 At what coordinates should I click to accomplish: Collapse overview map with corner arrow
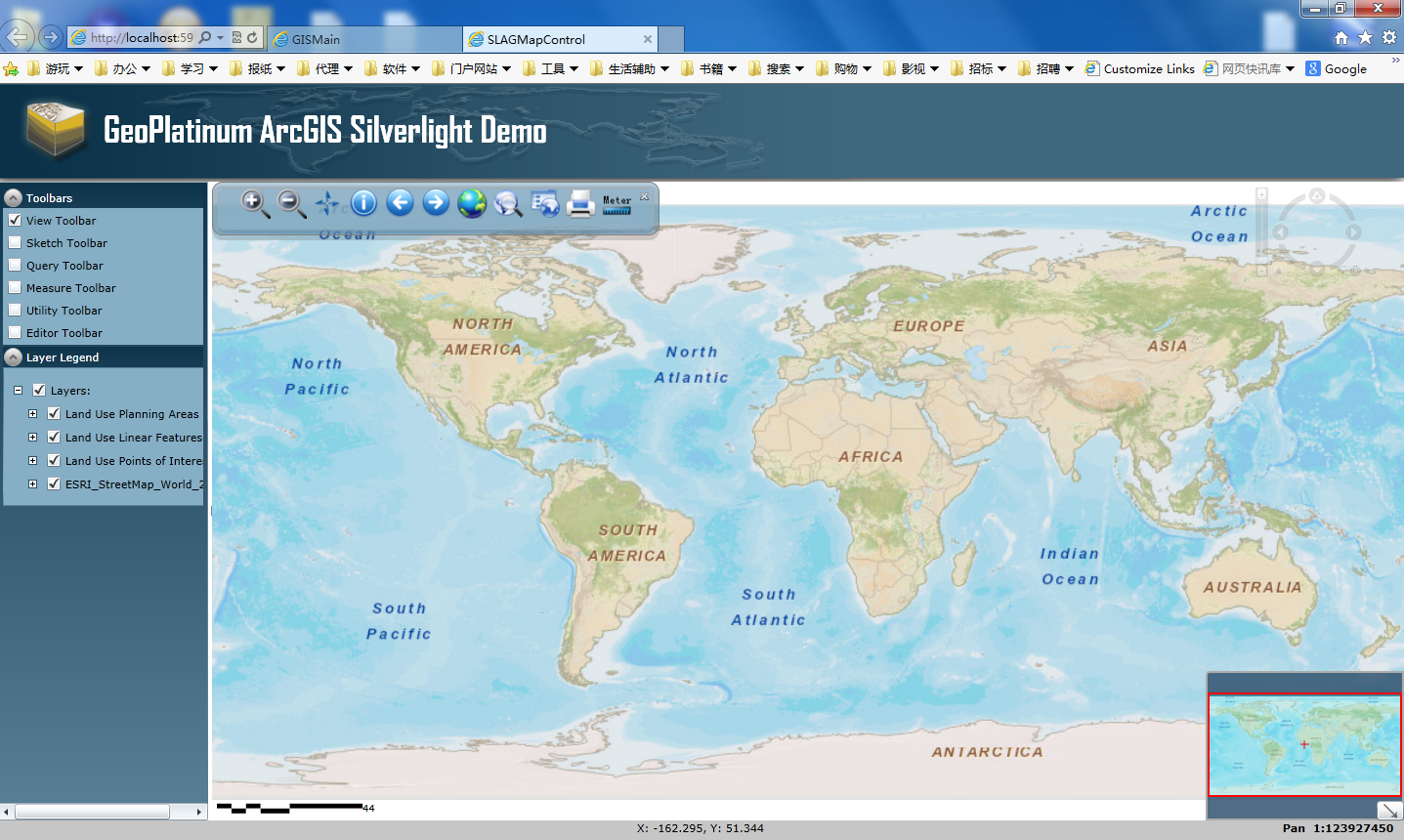[1389, 810]
